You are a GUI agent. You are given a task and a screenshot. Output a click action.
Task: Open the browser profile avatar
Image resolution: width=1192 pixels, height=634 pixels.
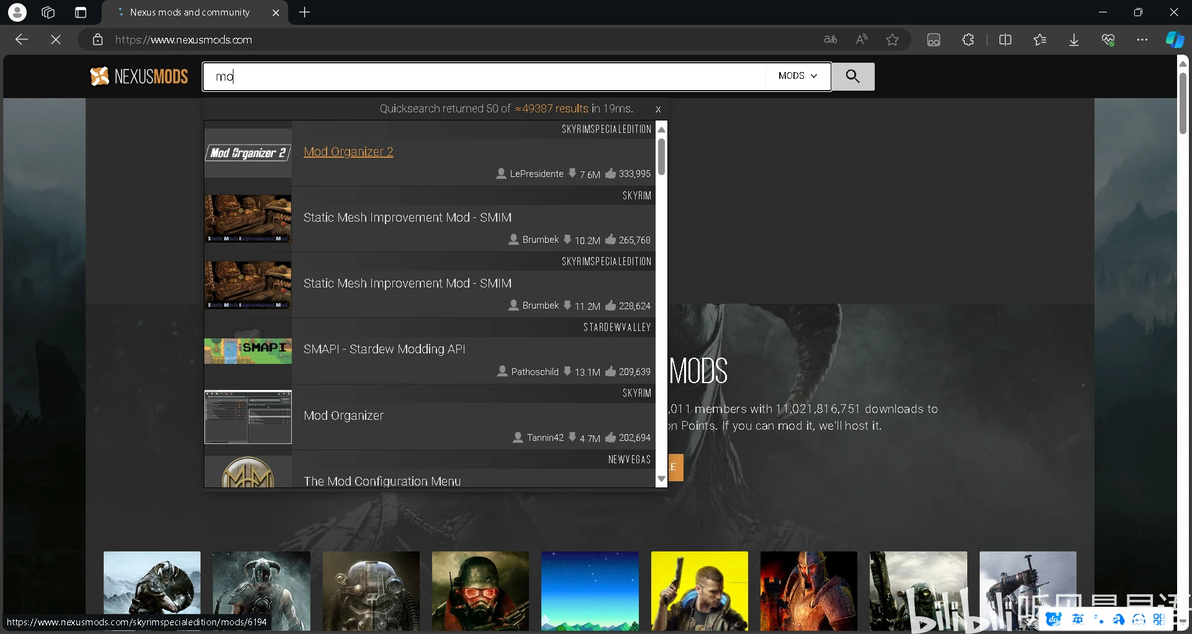coord(17,12)
